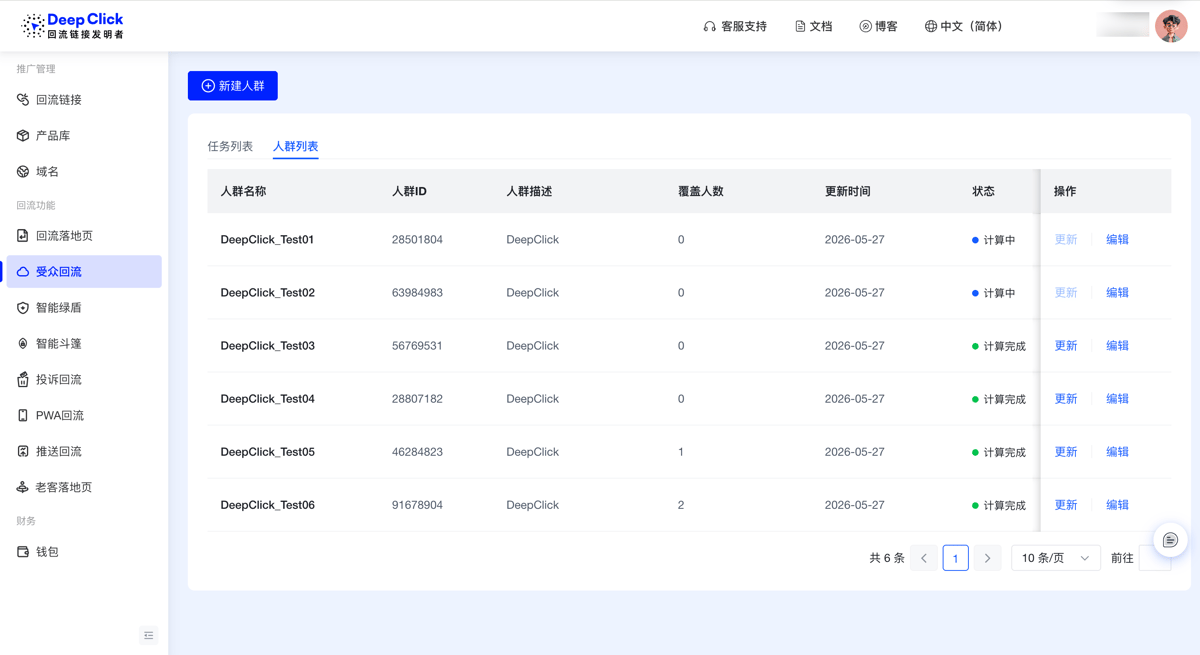Click 编辑 for DeepClick_Test04
The height and width of the screenshot is (655, 1200).
point(1117,399)
